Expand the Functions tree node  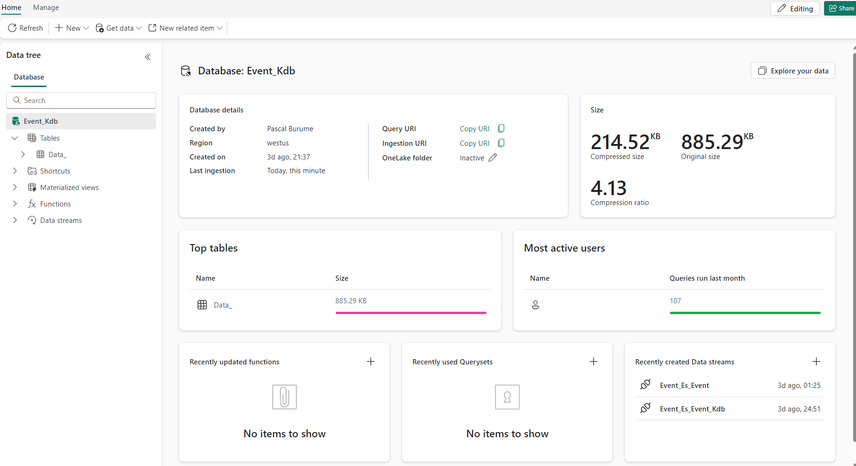click(x=15, y=204)
